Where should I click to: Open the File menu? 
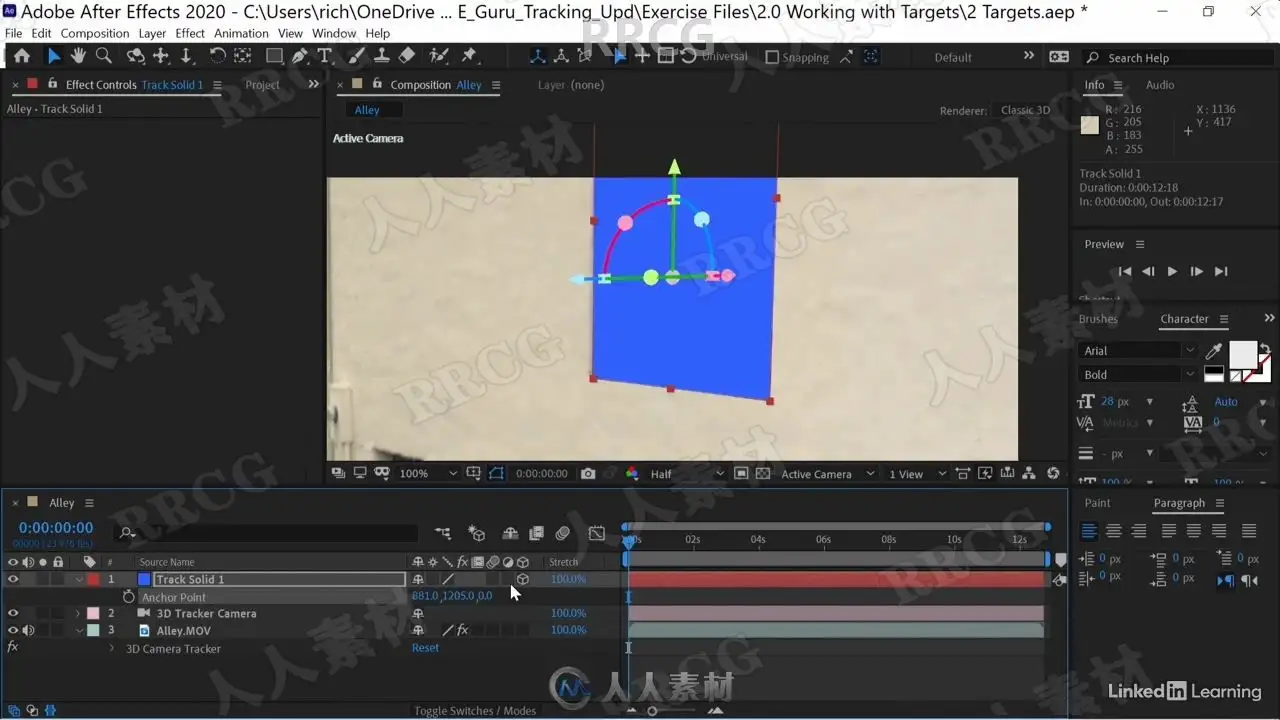(13, 33)
